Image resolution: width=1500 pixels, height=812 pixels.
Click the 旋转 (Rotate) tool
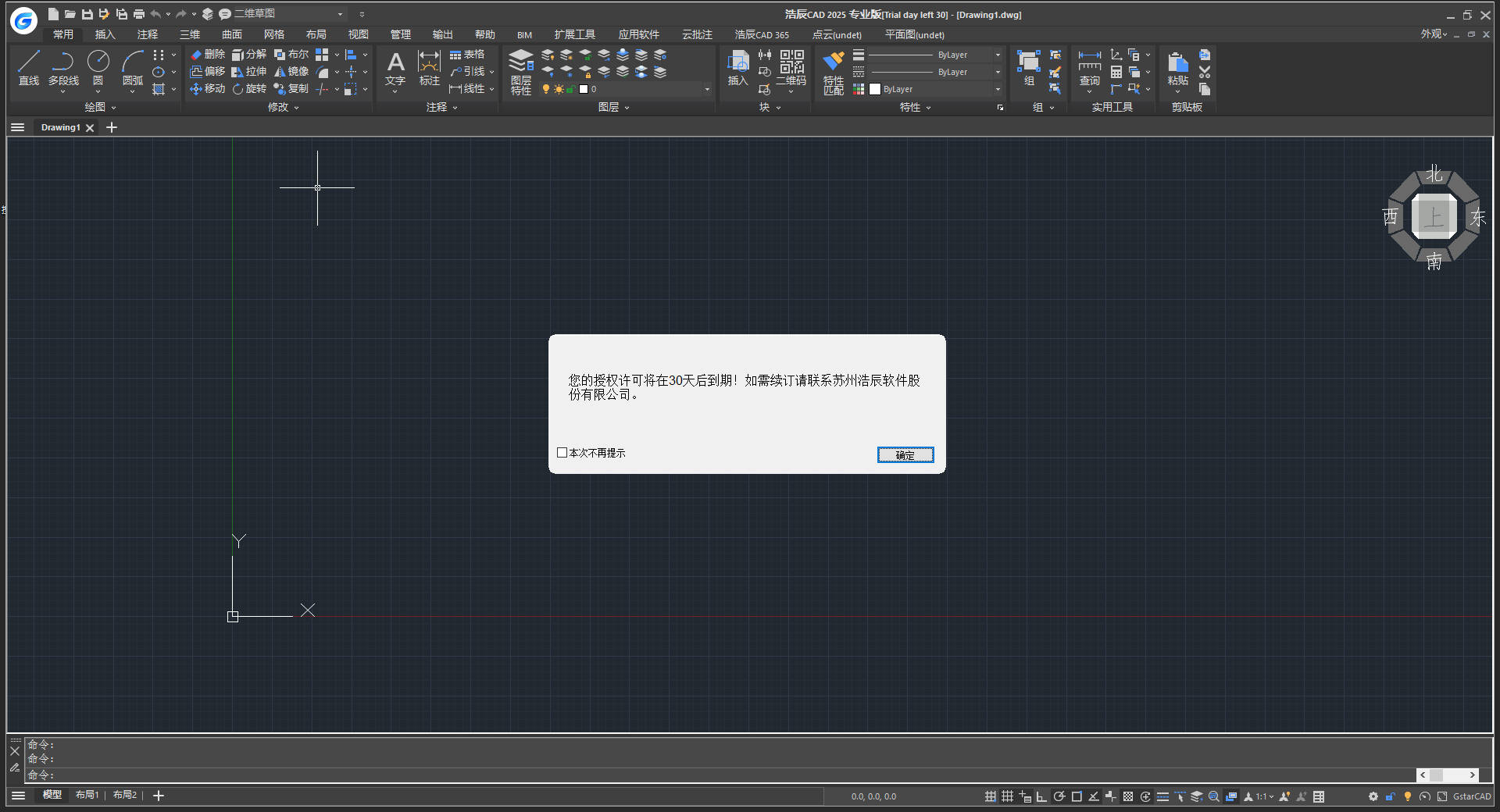(249, 89)
